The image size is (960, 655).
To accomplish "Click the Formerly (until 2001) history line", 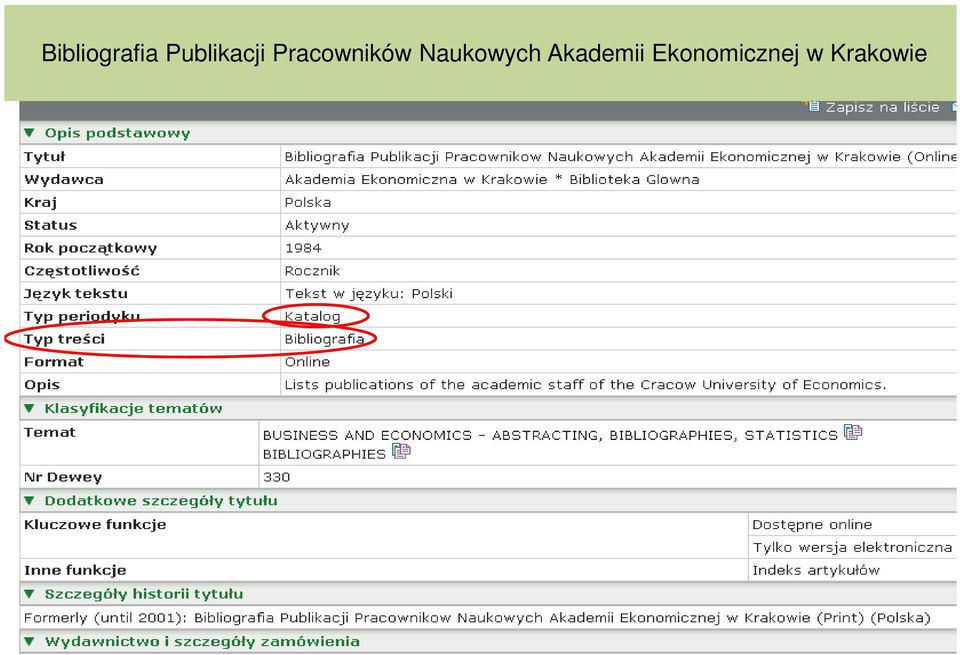I will (477, 618).
